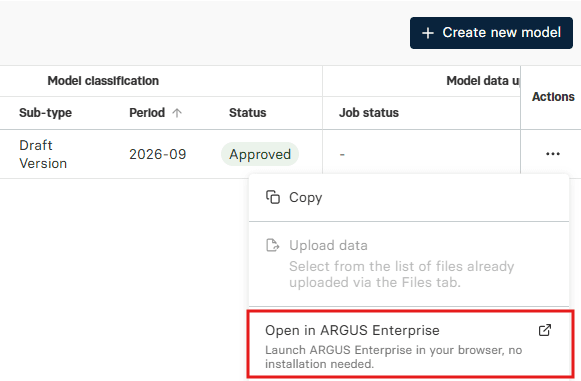Select the Draft Version sub-type cell
The height and width of the screenshot is (381, 581).
[43, 154]
